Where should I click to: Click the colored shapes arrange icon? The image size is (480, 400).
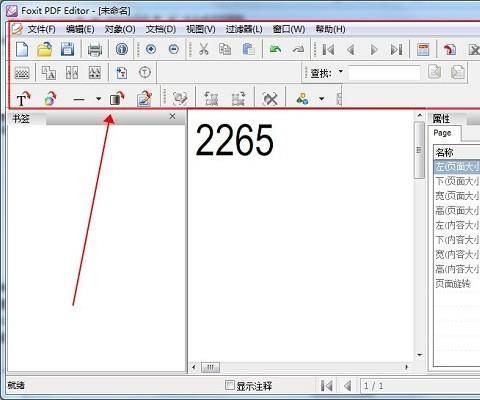(302, 99)
